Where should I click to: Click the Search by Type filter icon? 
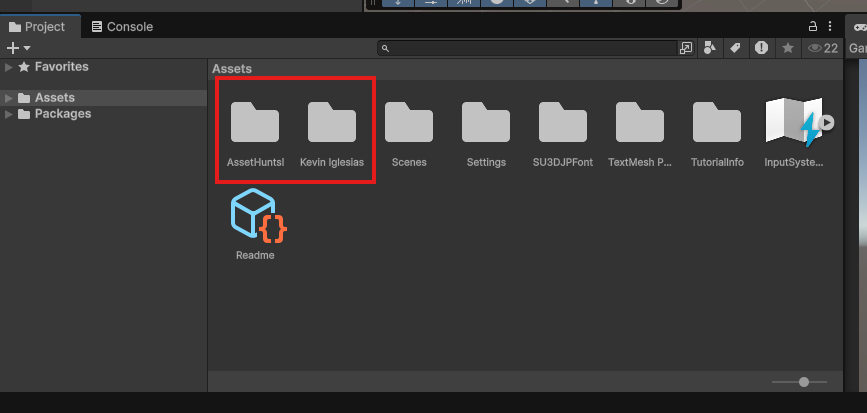[x=710, y=48]
